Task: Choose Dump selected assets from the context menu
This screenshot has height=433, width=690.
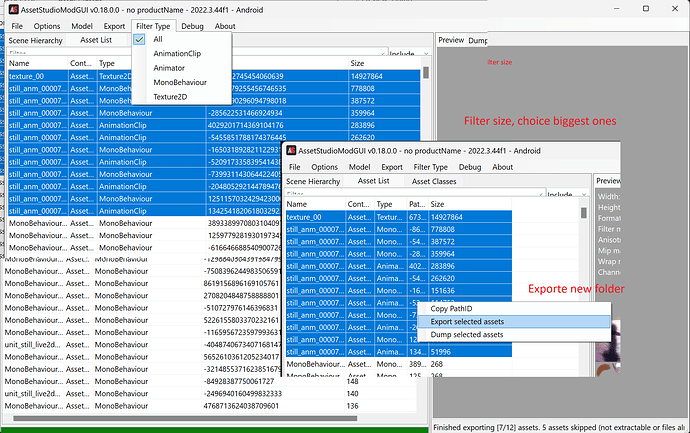Action: coord(514,334)
